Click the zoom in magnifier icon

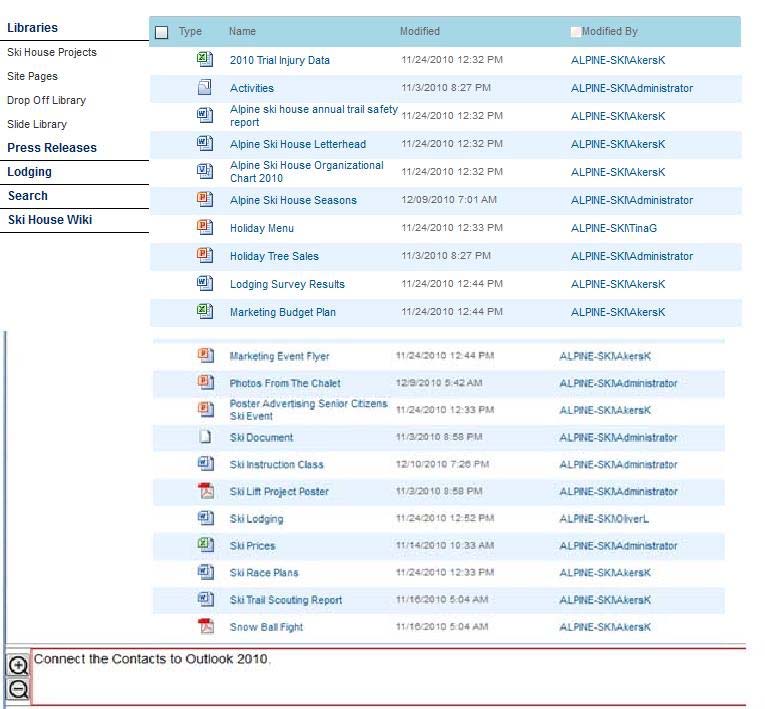pos(17,666)
